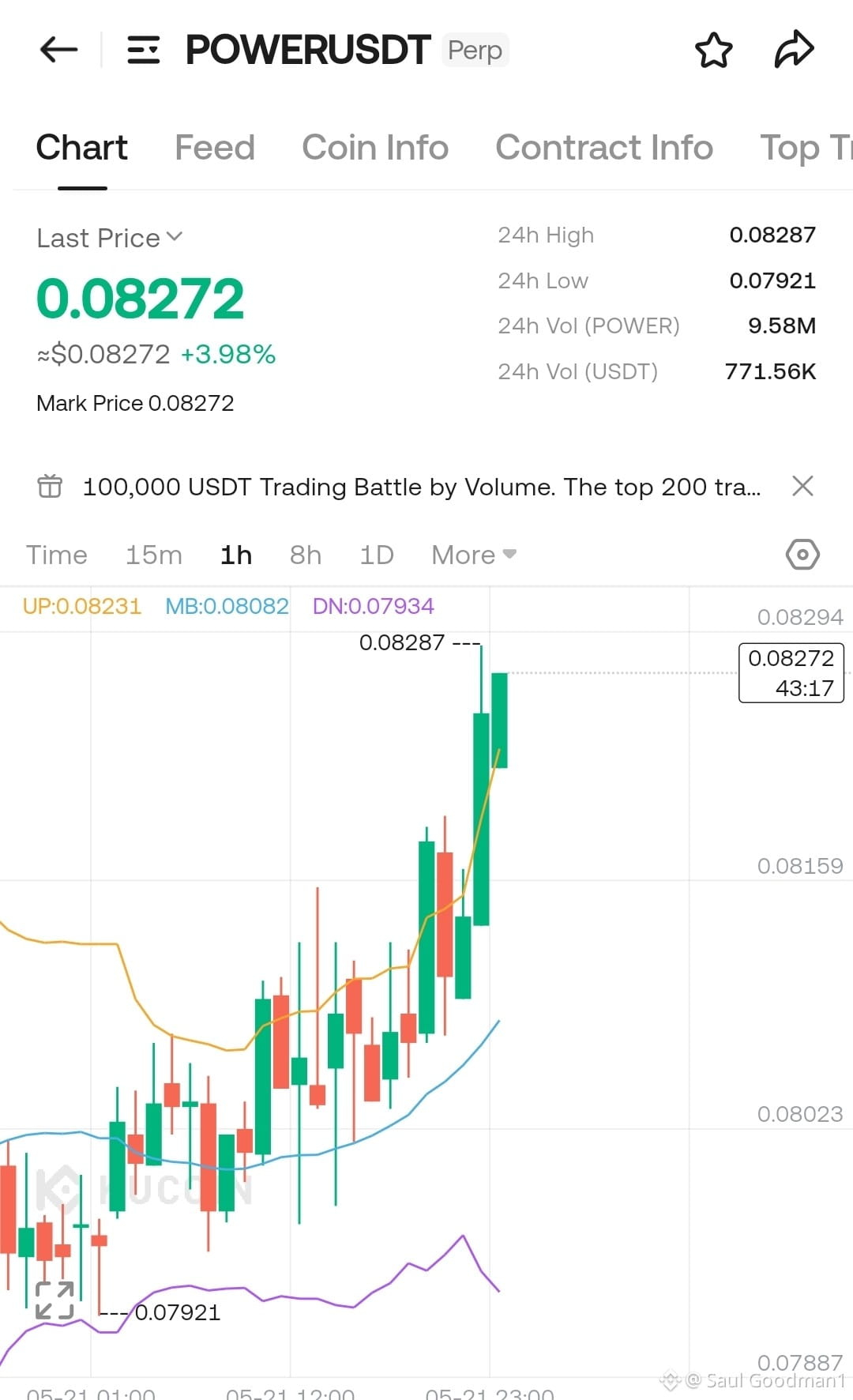Tap the POWERUSDT pair title

(x=308, y=50)
